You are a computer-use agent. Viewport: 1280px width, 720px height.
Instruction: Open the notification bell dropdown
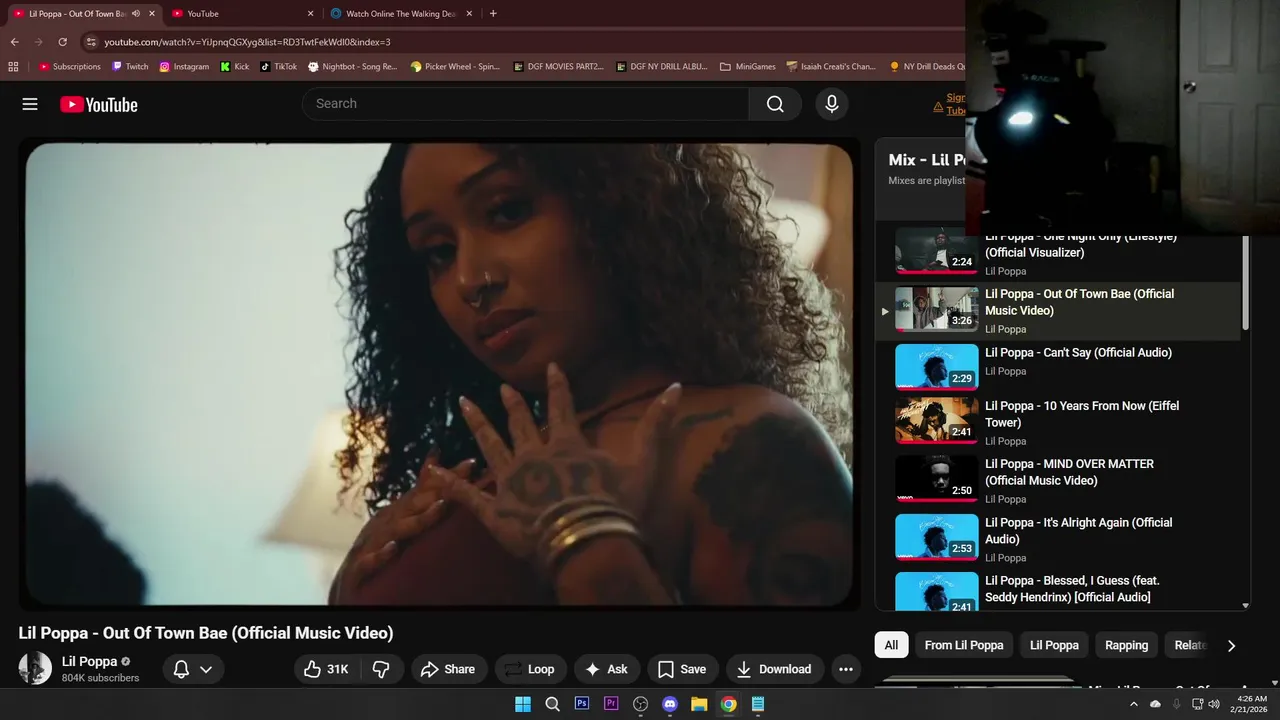point(193,669)
